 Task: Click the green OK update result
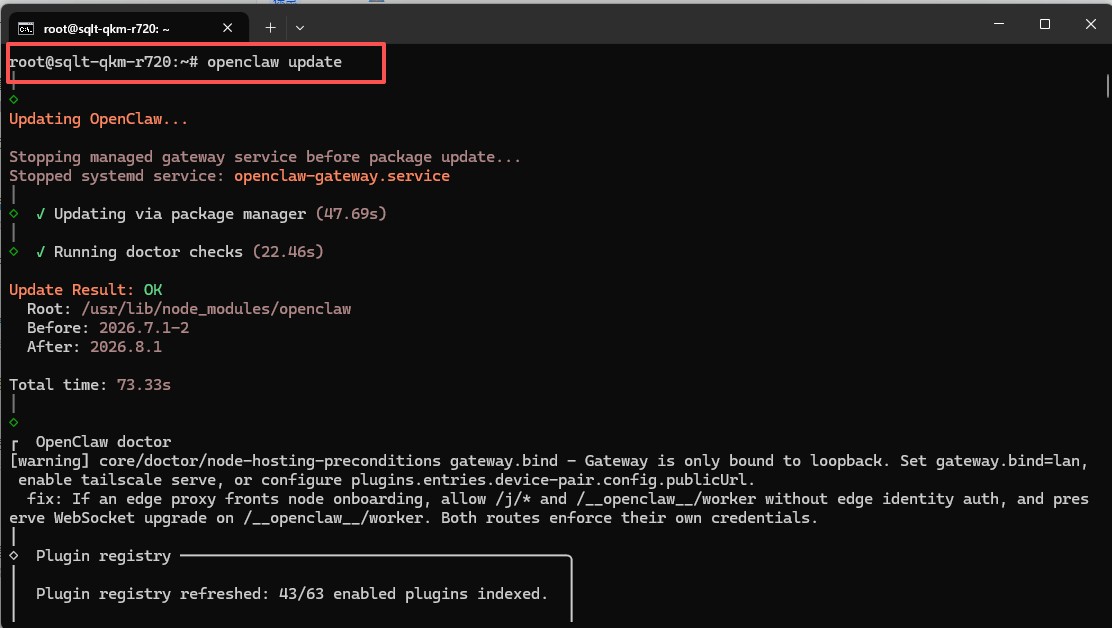click(153, 290)
